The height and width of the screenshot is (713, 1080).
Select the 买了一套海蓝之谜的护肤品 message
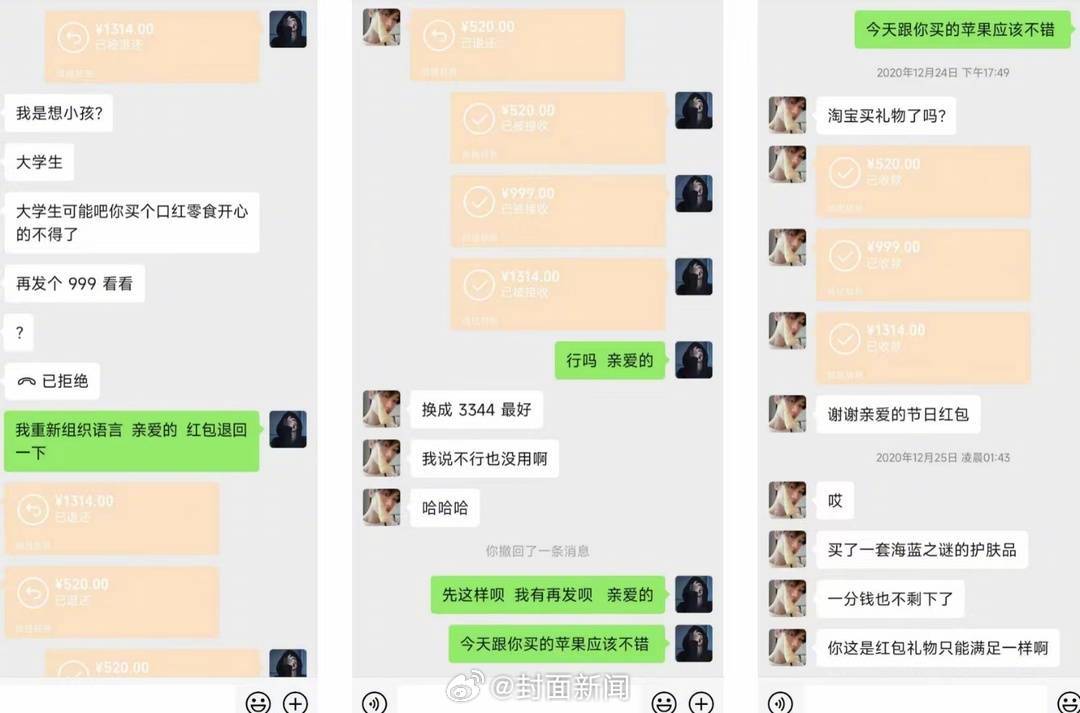pos(922,550)
